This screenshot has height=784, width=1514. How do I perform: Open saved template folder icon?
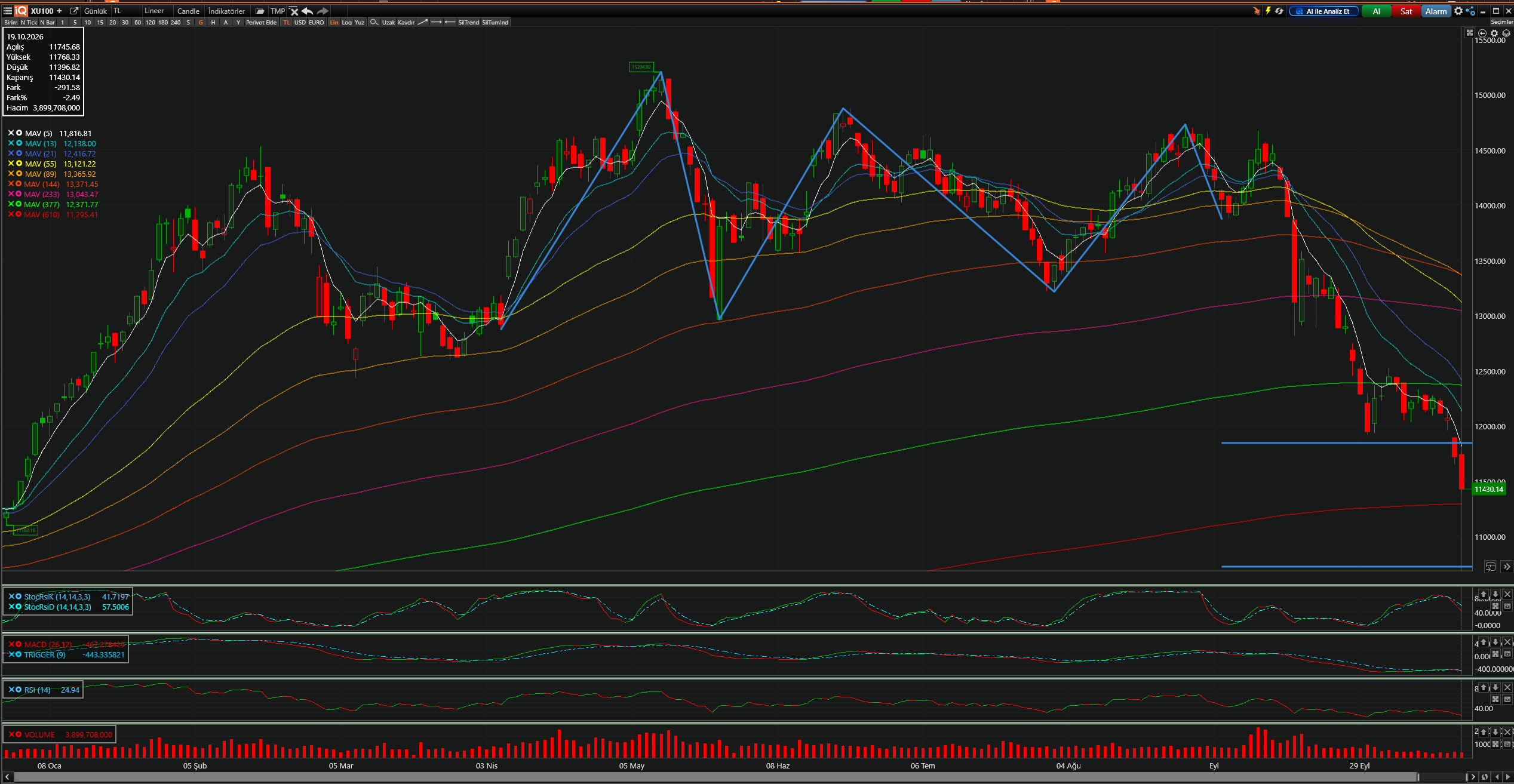click(260, 11)
